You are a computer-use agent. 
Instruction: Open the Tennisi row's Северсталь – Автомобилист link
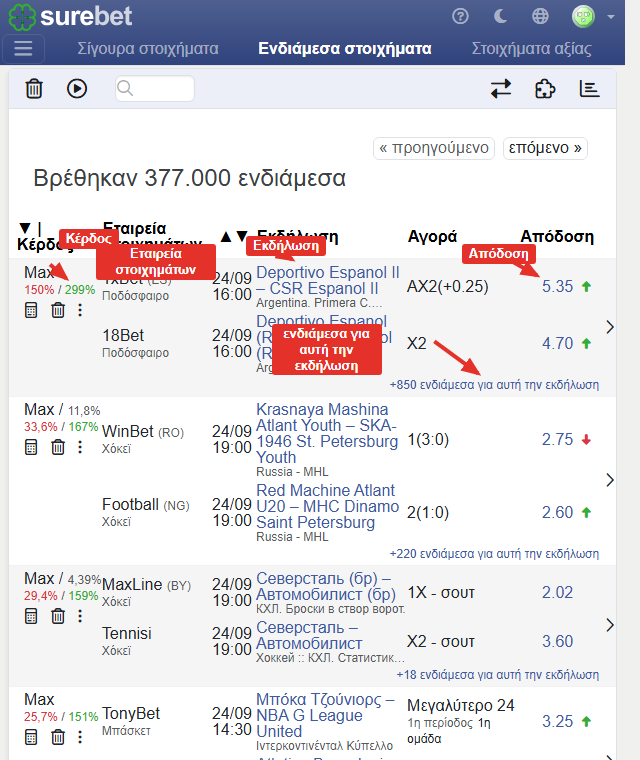point(309,635)
